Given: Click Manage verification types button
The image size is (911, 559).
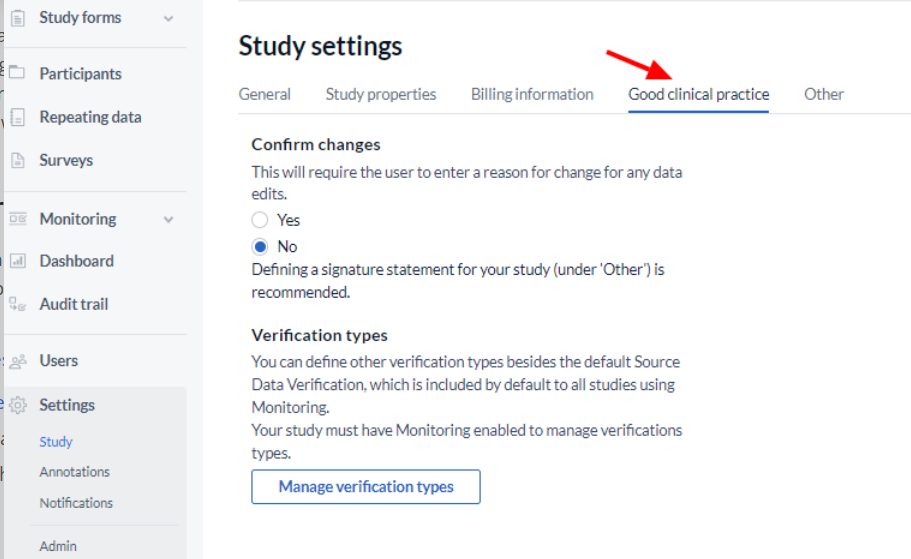Looking at the screenshot, I should [366, 487].
